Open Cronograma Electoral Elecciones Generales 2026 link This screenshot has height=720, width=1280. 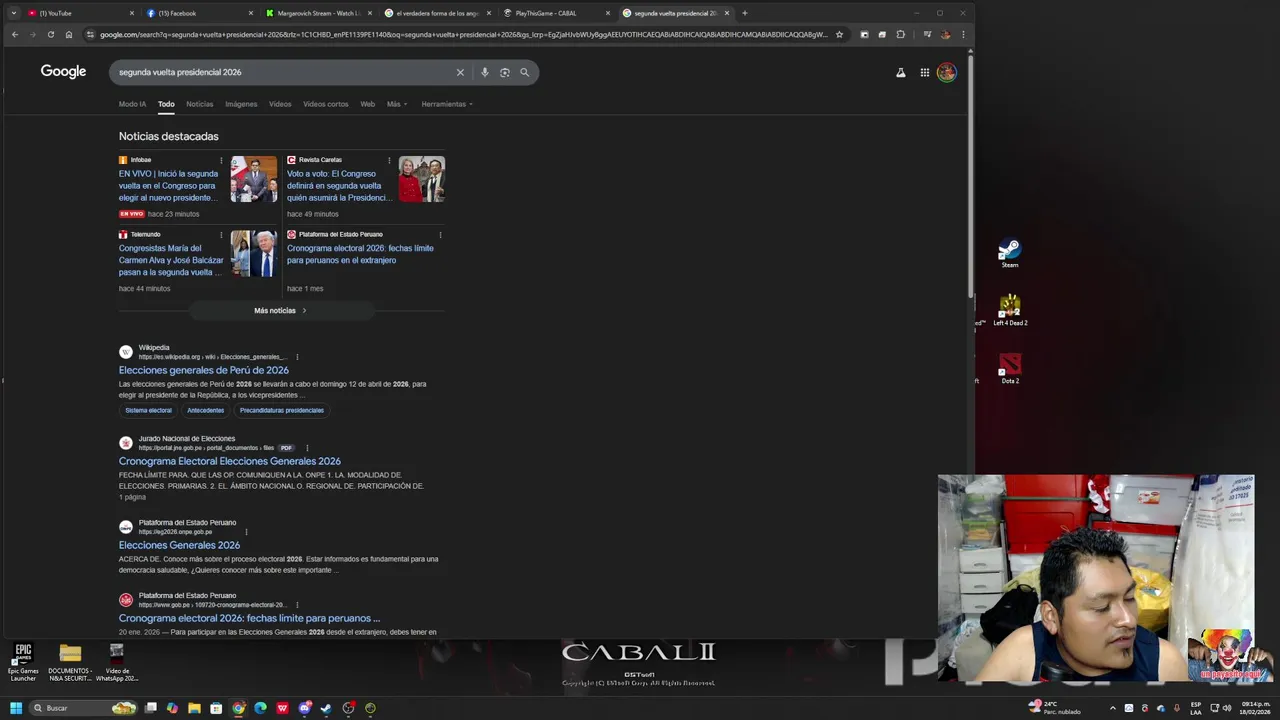coord(230,461)
